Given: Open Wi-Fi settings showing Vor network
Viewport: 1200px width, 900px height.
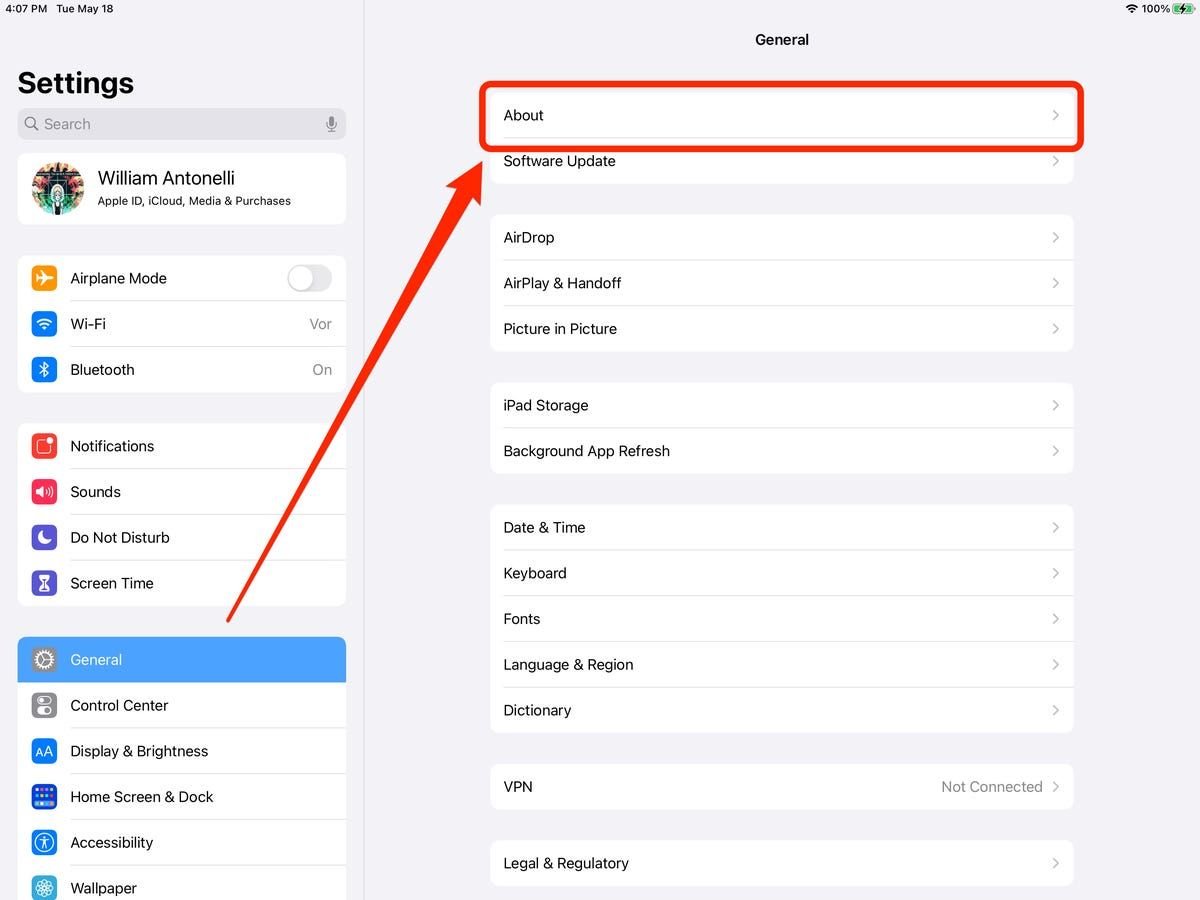Looking at the screenshot, I should tap(180, 323).
